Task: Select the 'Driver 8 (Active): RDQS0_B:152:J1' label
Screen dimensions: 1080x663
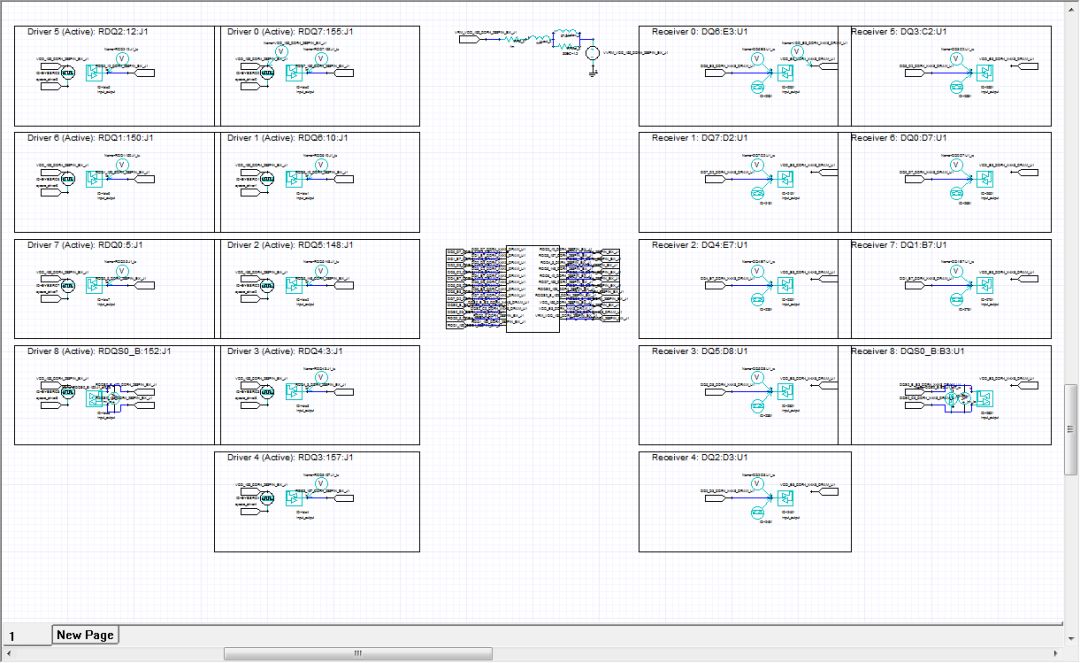Action: [x=99, y=350]
